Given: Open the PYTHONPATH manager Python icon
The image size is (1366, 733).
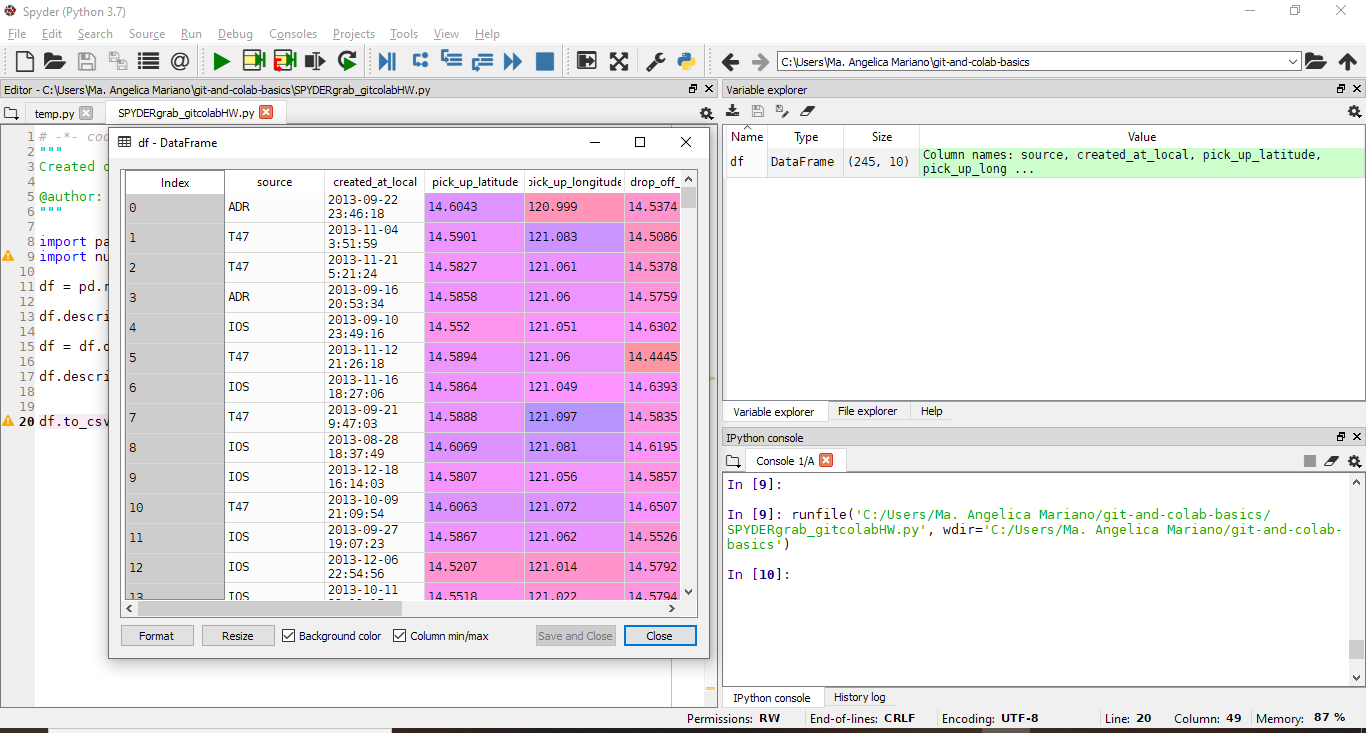Looking at the screenshot, I should tap(686, 61).
